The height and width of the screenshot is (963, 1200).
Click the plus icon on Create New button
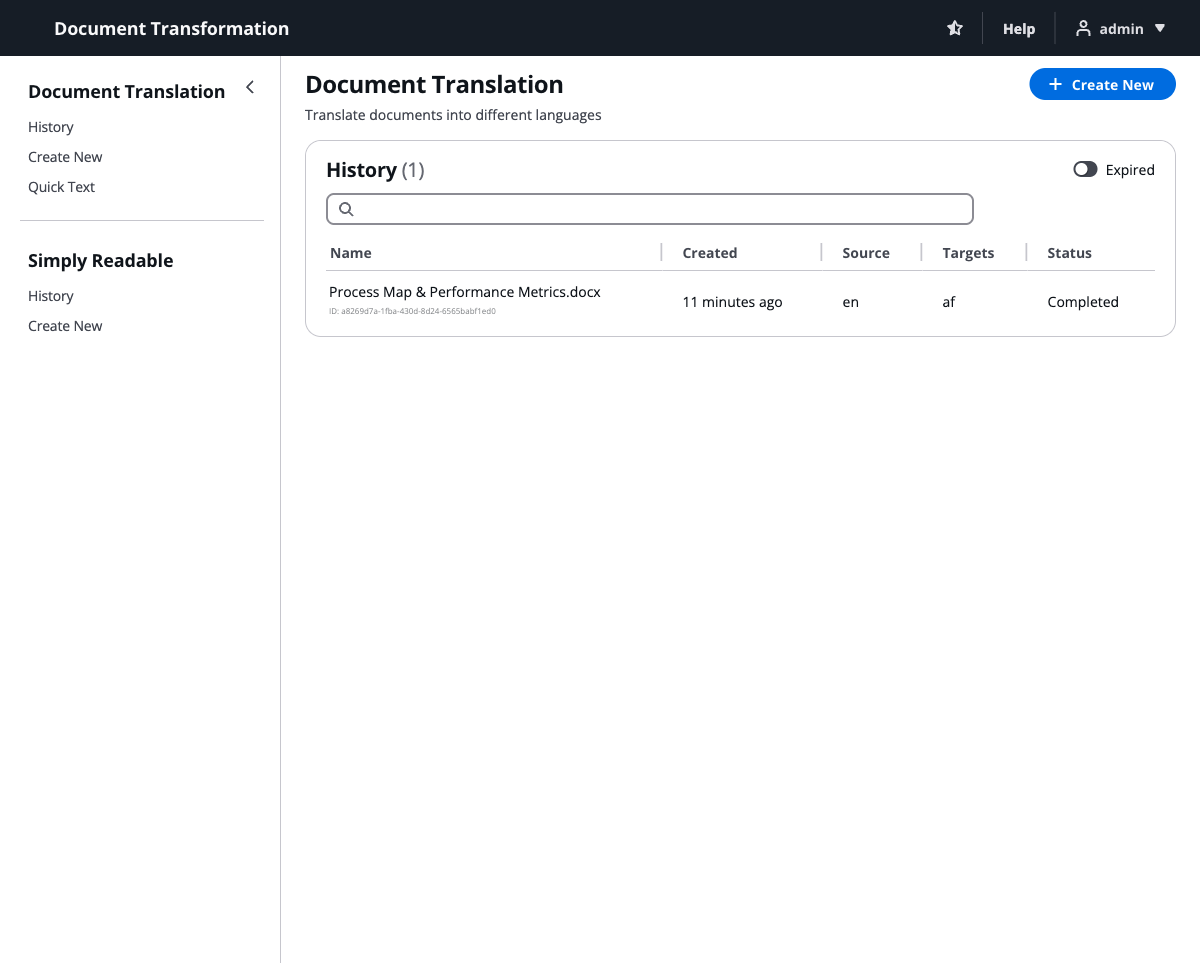click(1055, 84)
